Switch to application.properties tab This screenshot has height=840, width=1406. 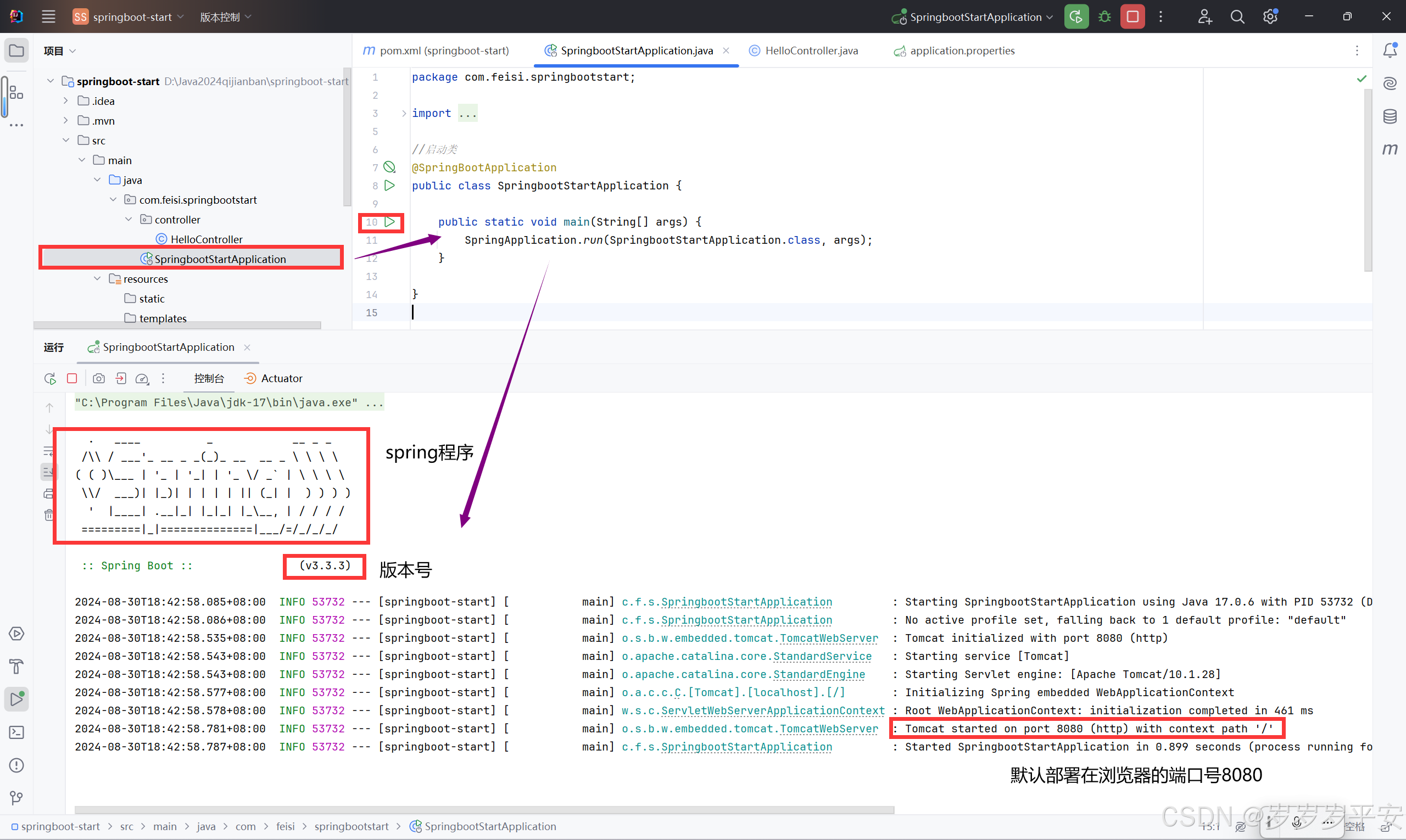tap(955, 51)
